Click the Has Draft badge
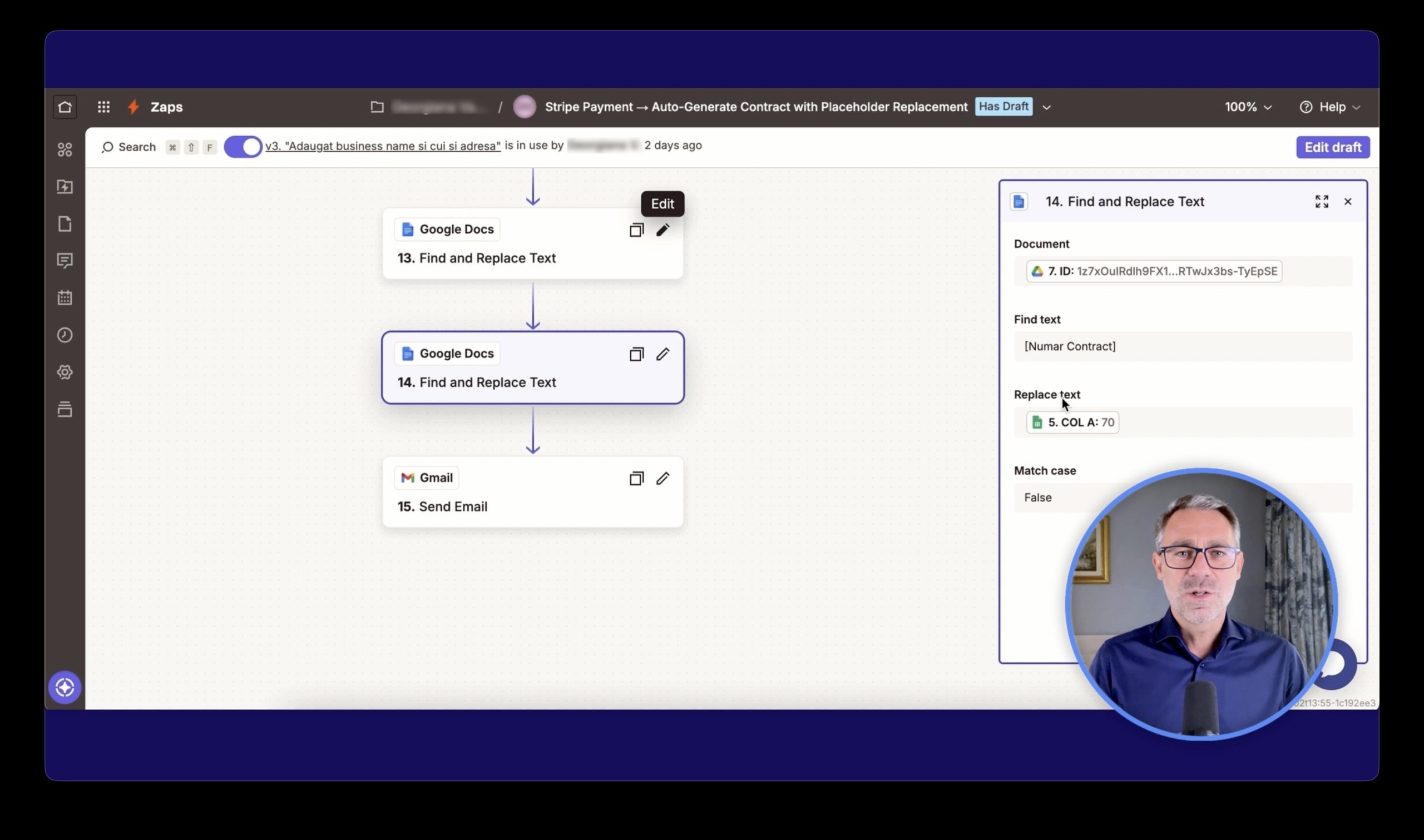 coord(1003,106)
